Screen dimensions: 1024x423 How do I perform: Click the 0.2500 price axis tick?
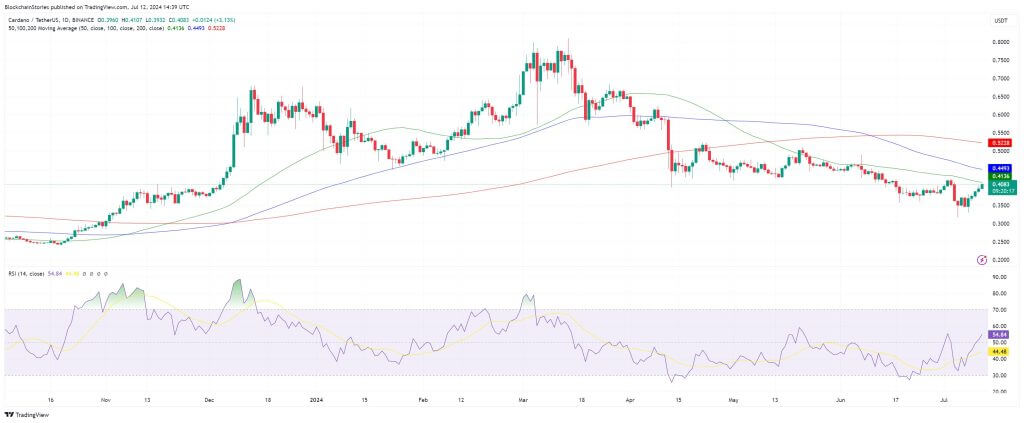[999, 242]
